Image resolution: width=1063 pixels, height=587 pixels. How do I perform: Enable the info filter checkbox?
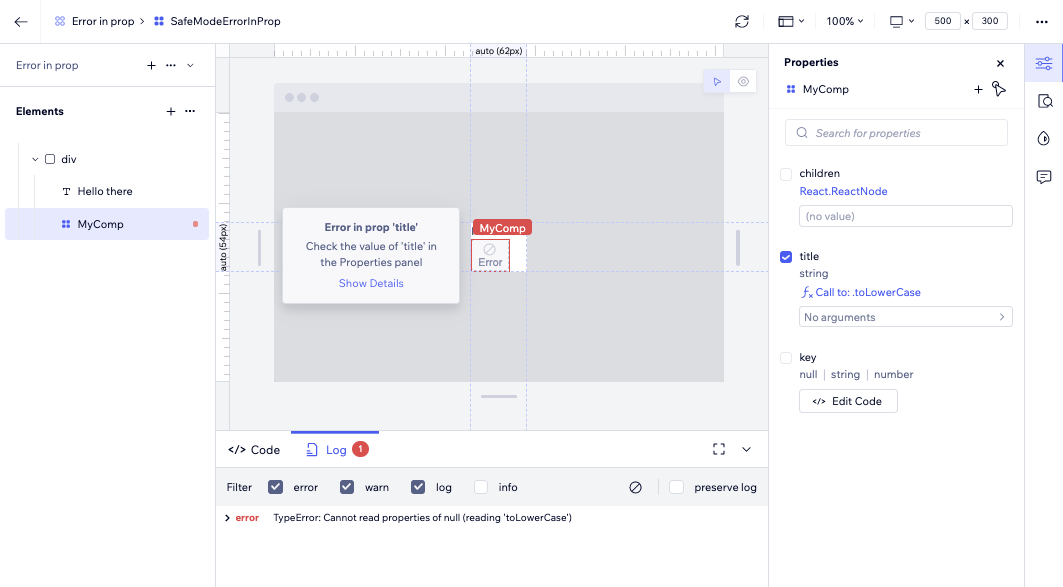tap(481, 487)
